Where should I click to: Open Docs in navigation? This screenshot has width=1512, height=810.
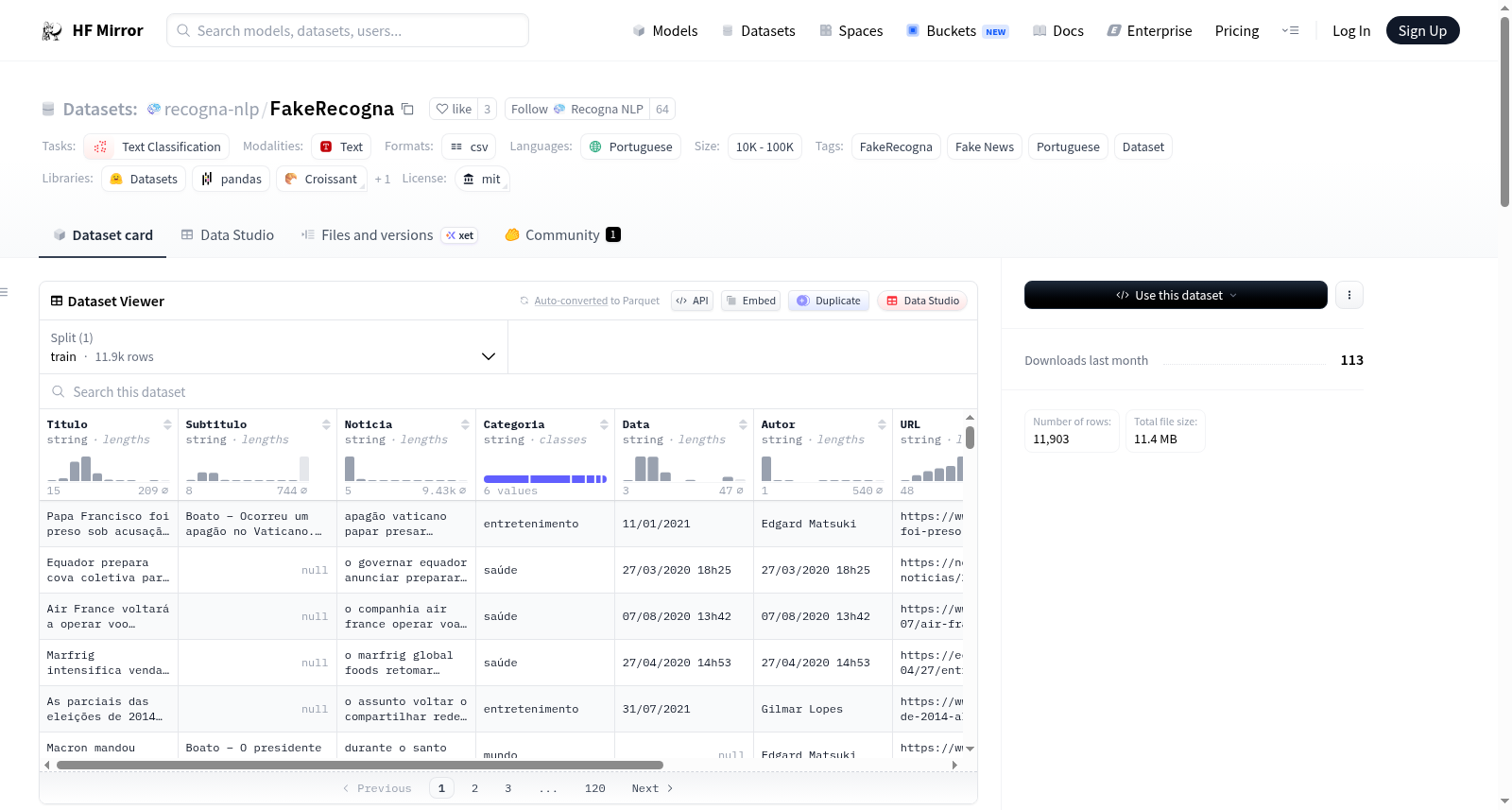1058,31
